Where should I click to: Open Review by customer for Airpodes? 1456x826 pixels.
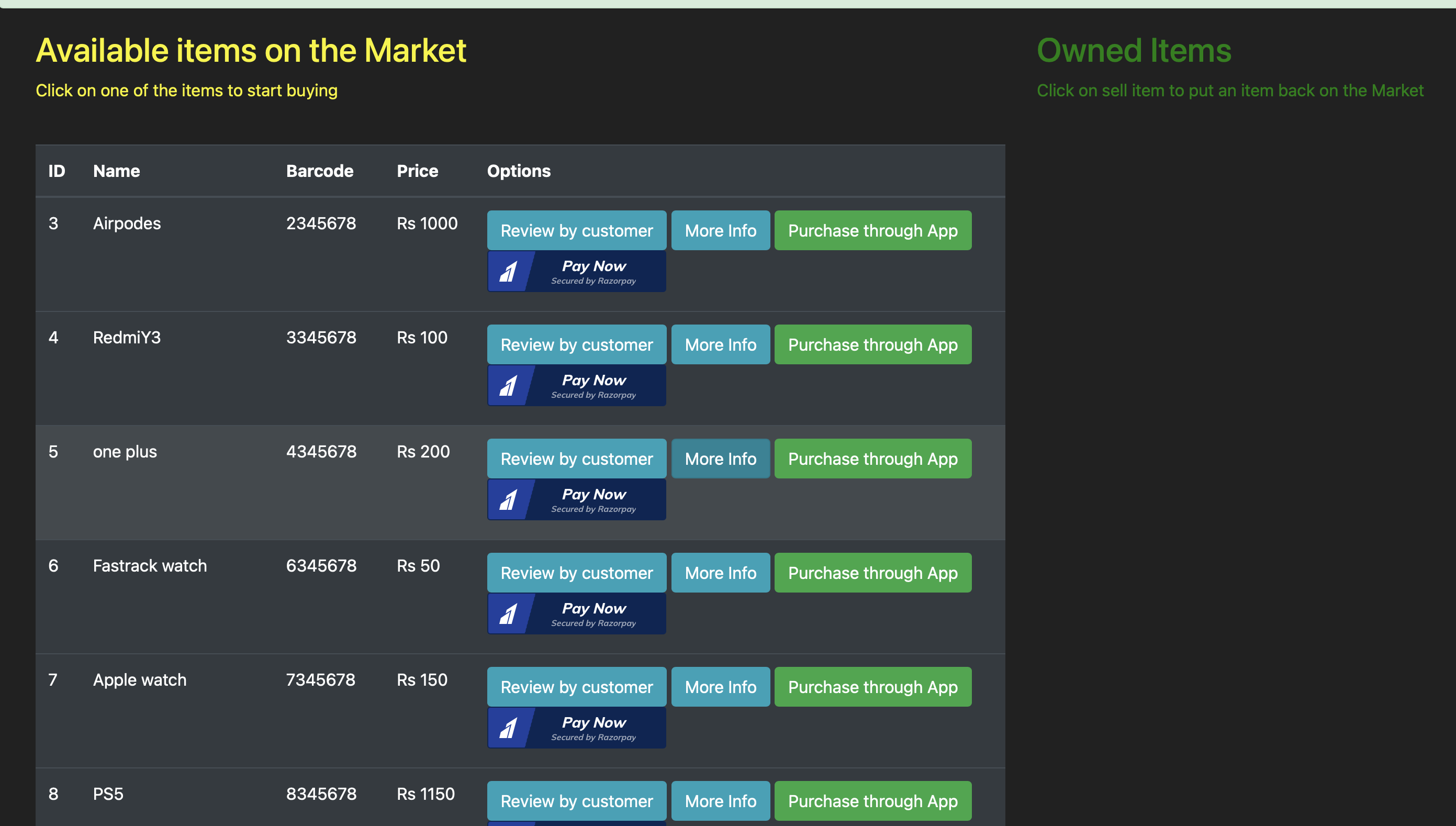tap(577, 230)
